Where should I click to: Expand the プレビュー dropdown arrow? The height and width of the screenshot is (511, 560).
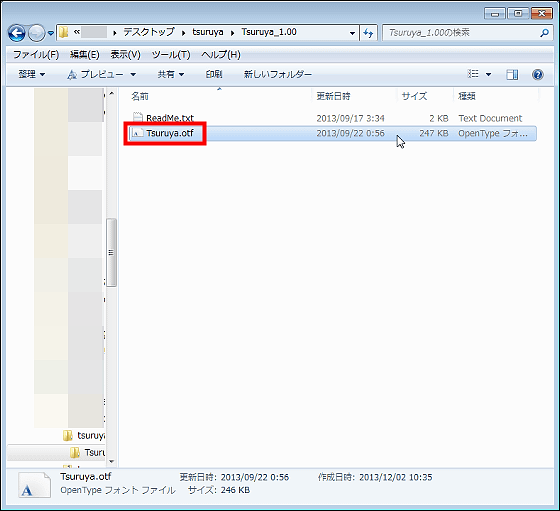coord(133,75)
